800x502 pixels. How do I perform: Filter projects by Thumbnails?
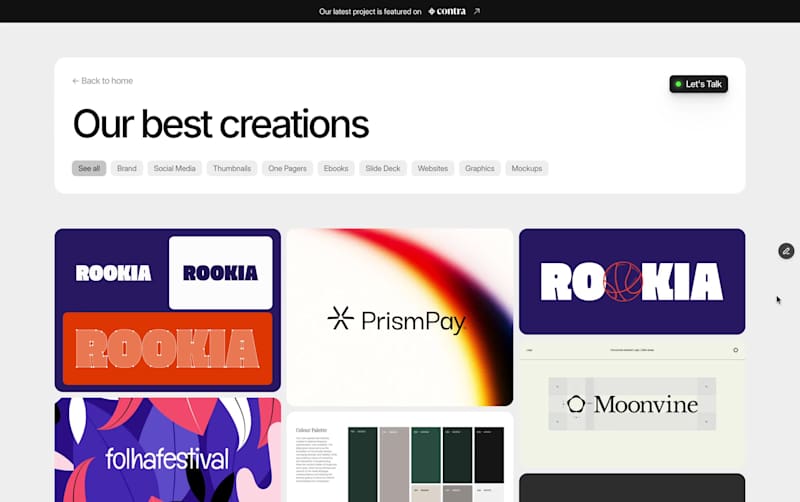[x=232, y=168]
